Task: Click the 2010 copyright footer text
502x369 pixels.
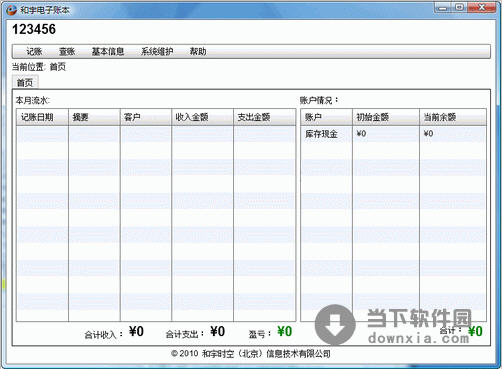Action: tap(251, 354)
